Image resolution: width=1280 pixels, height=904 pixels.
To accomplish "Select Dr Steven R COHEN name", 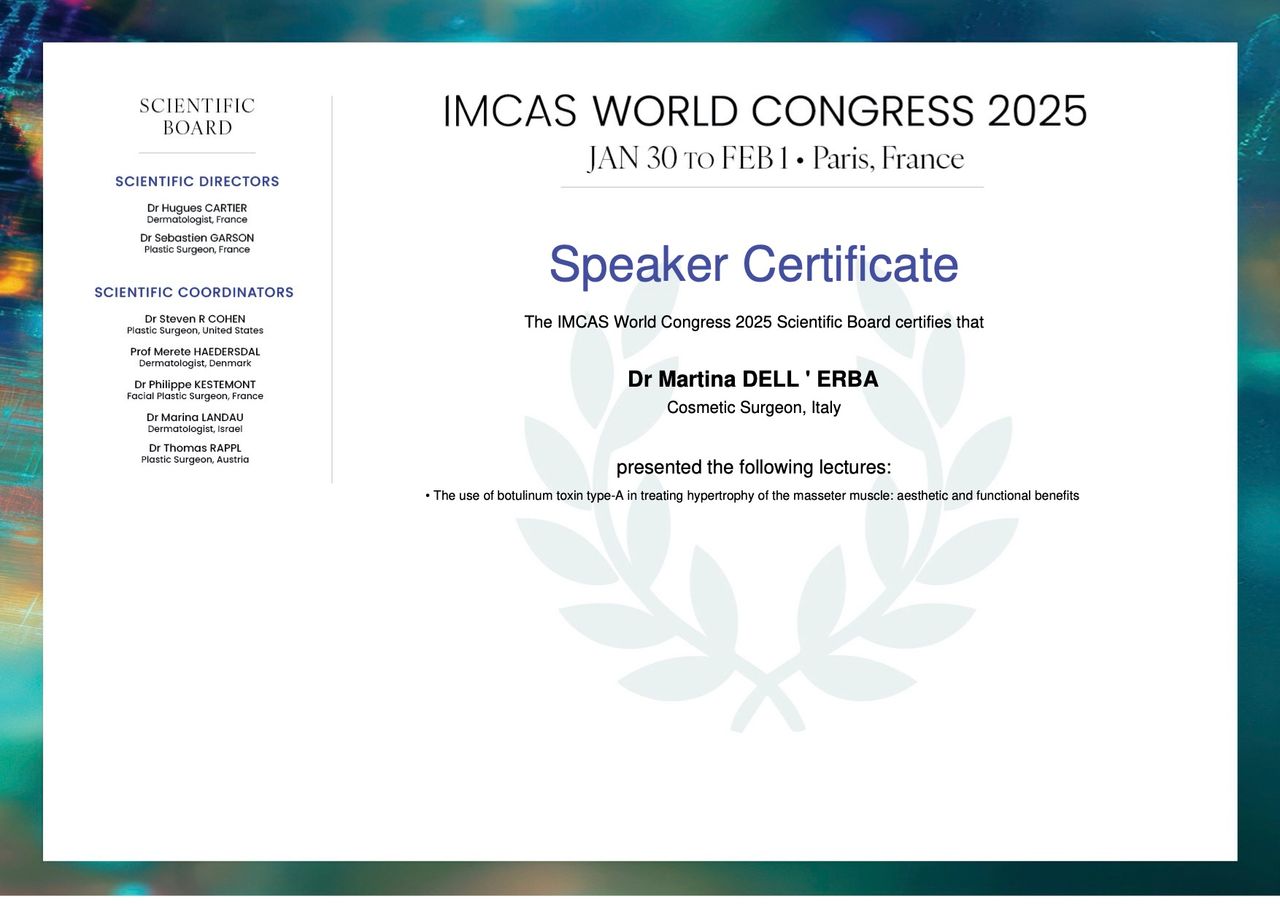I will coord(195,319).
